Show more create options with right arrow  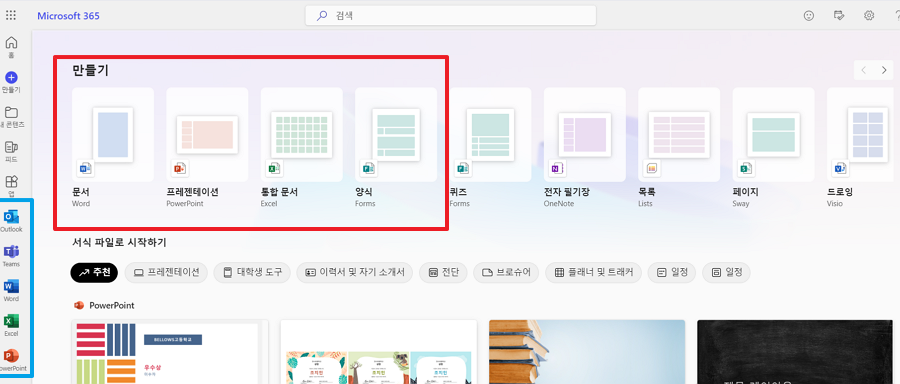click(883, 70)
